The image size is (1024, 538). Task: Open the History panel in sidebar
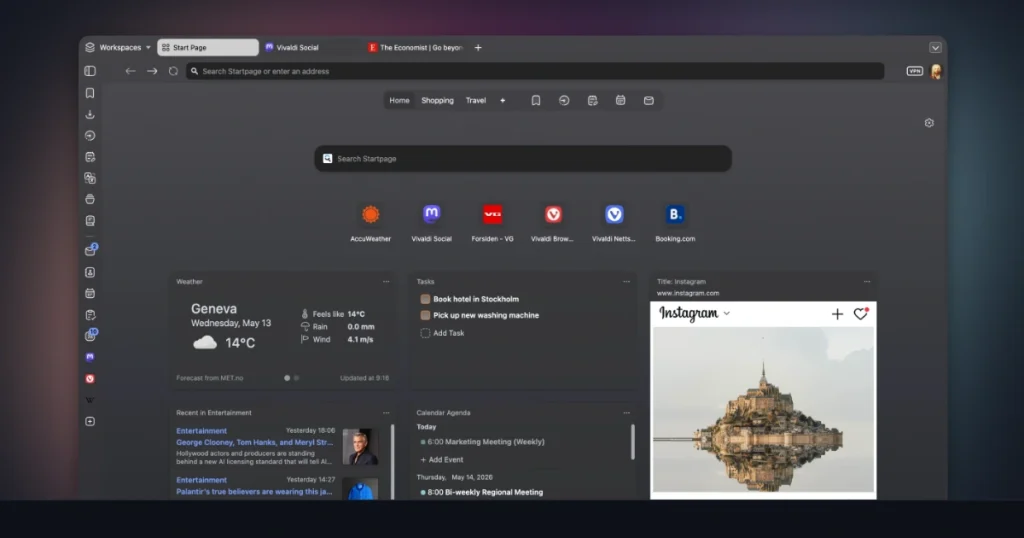click(x=90, y=136)
